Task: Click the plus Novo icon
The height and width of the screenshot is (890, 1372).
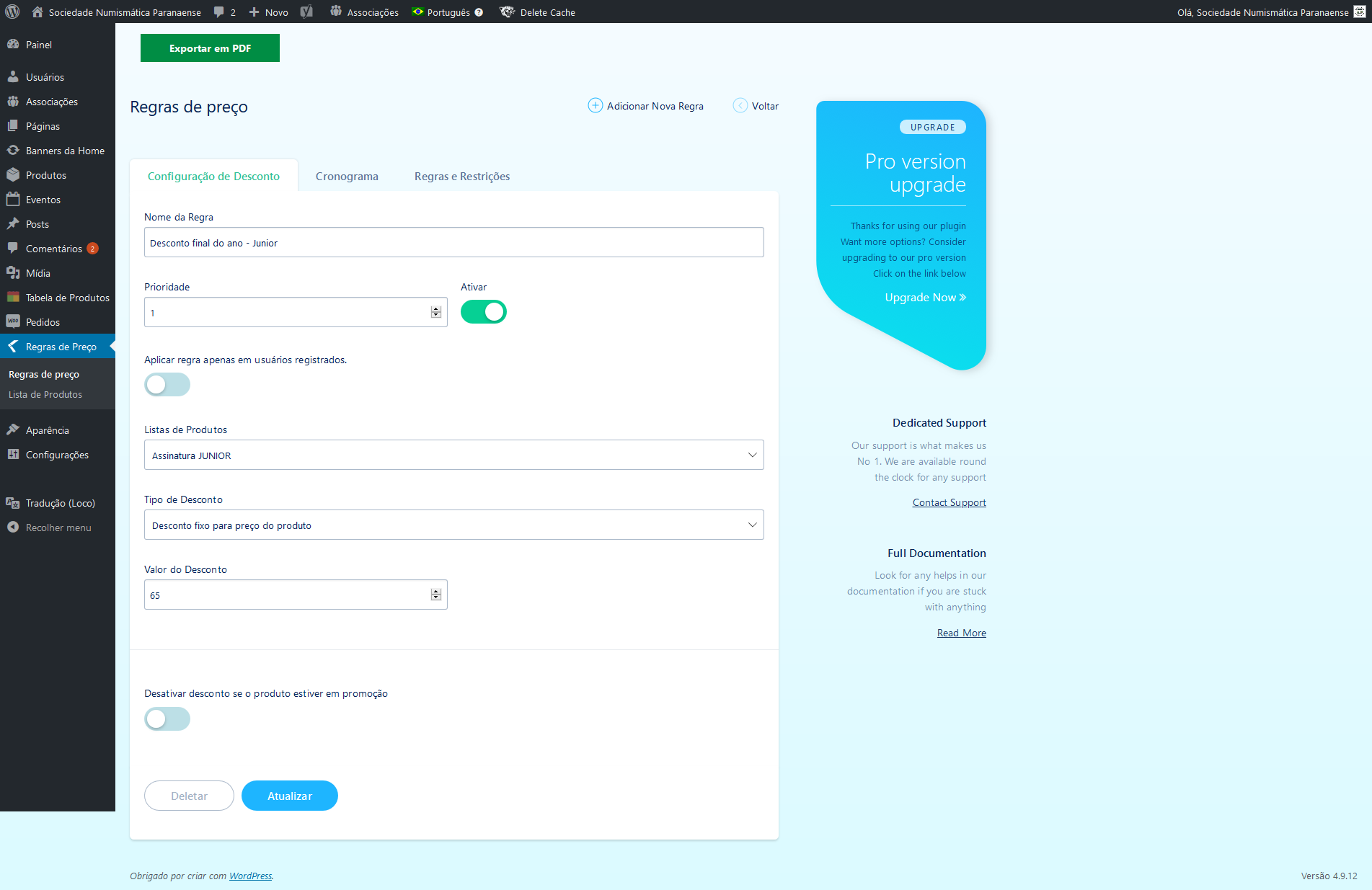Action: pyautogui.click(x=254, y=12)
